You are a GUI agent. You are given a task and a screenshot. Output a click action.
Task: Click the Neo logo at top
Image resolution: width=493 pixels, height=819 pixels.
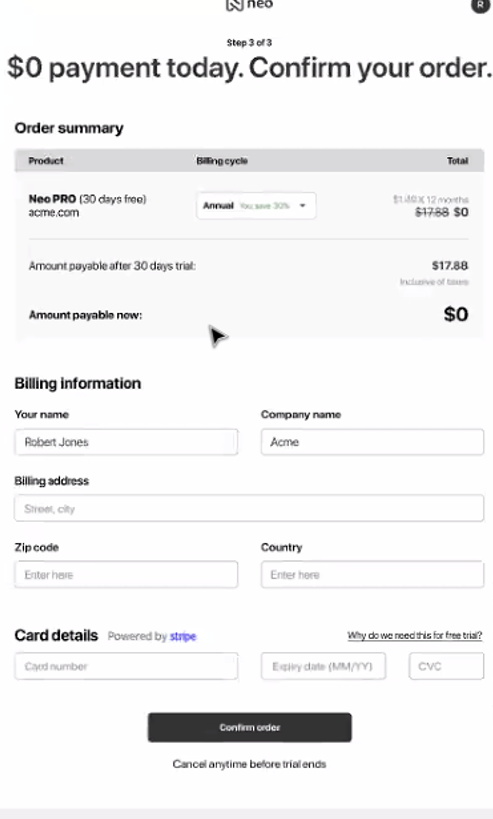[x=249, y=5]
